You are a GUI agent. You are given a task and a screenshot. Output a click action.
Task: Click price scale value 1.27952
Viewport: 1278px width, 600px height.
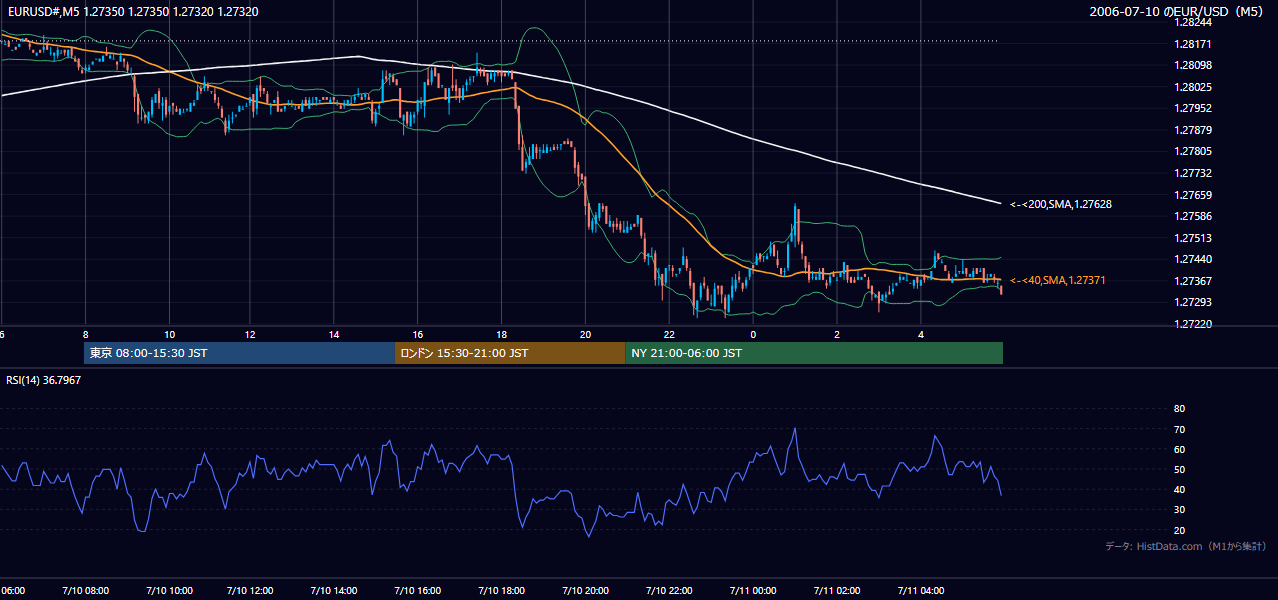[1193, 108]
